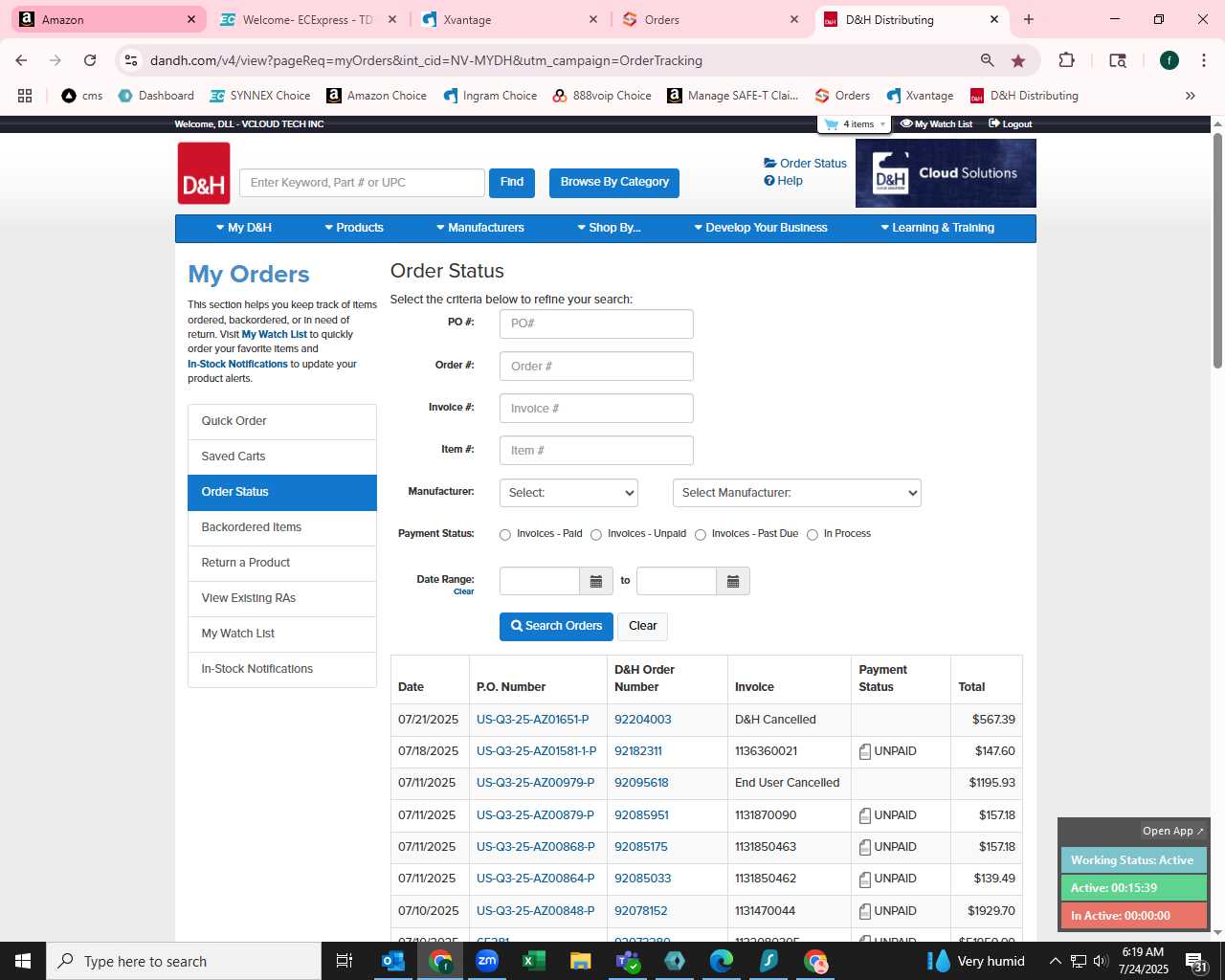Open invoice document icon for 1131870090
Screen dimensions: 1225x980
(865, 816)
